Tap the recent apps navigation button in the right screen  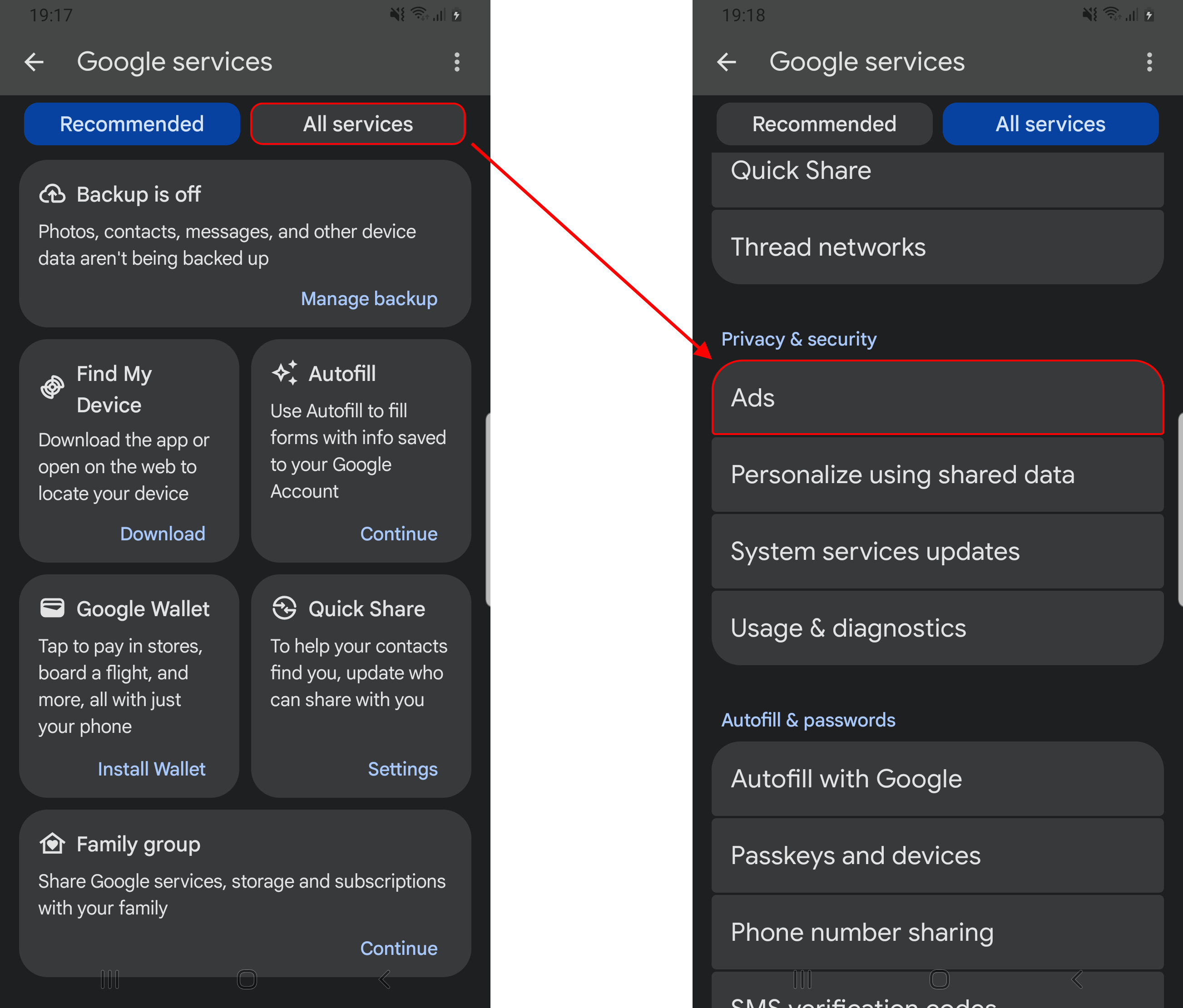802,979
